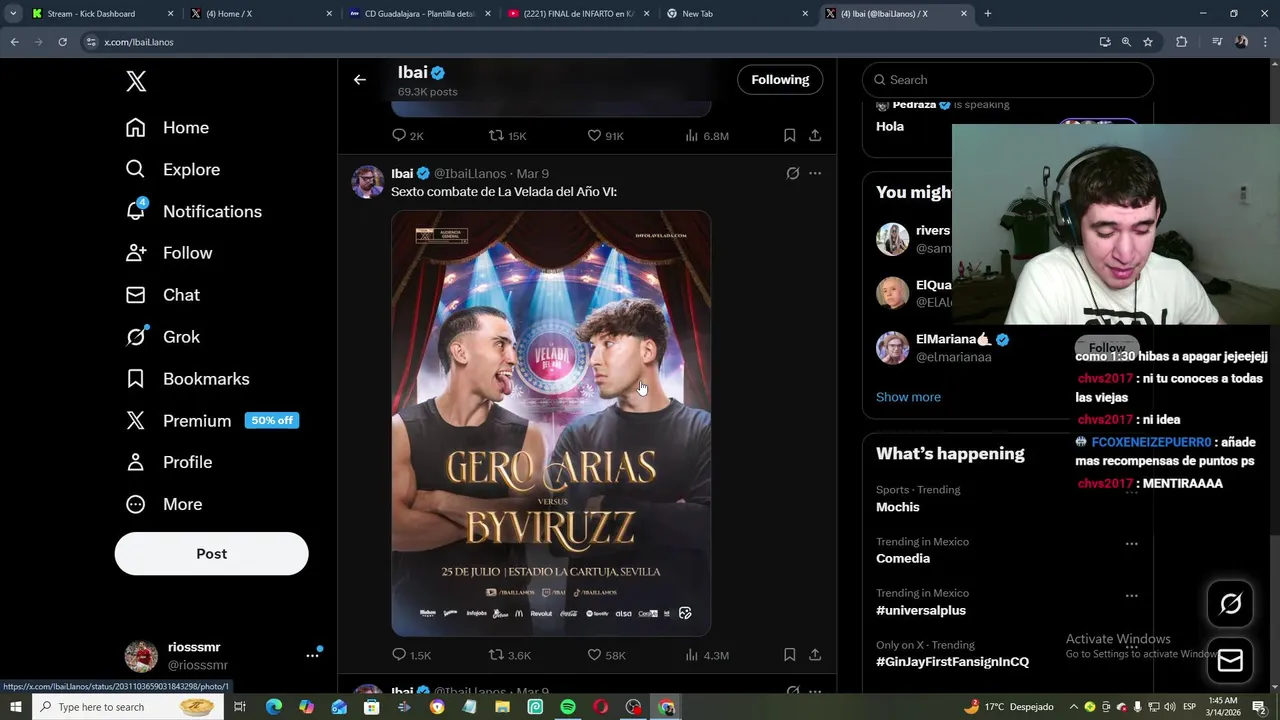Reply to the Sexto combate post (1.5K)

coord(411,655)
